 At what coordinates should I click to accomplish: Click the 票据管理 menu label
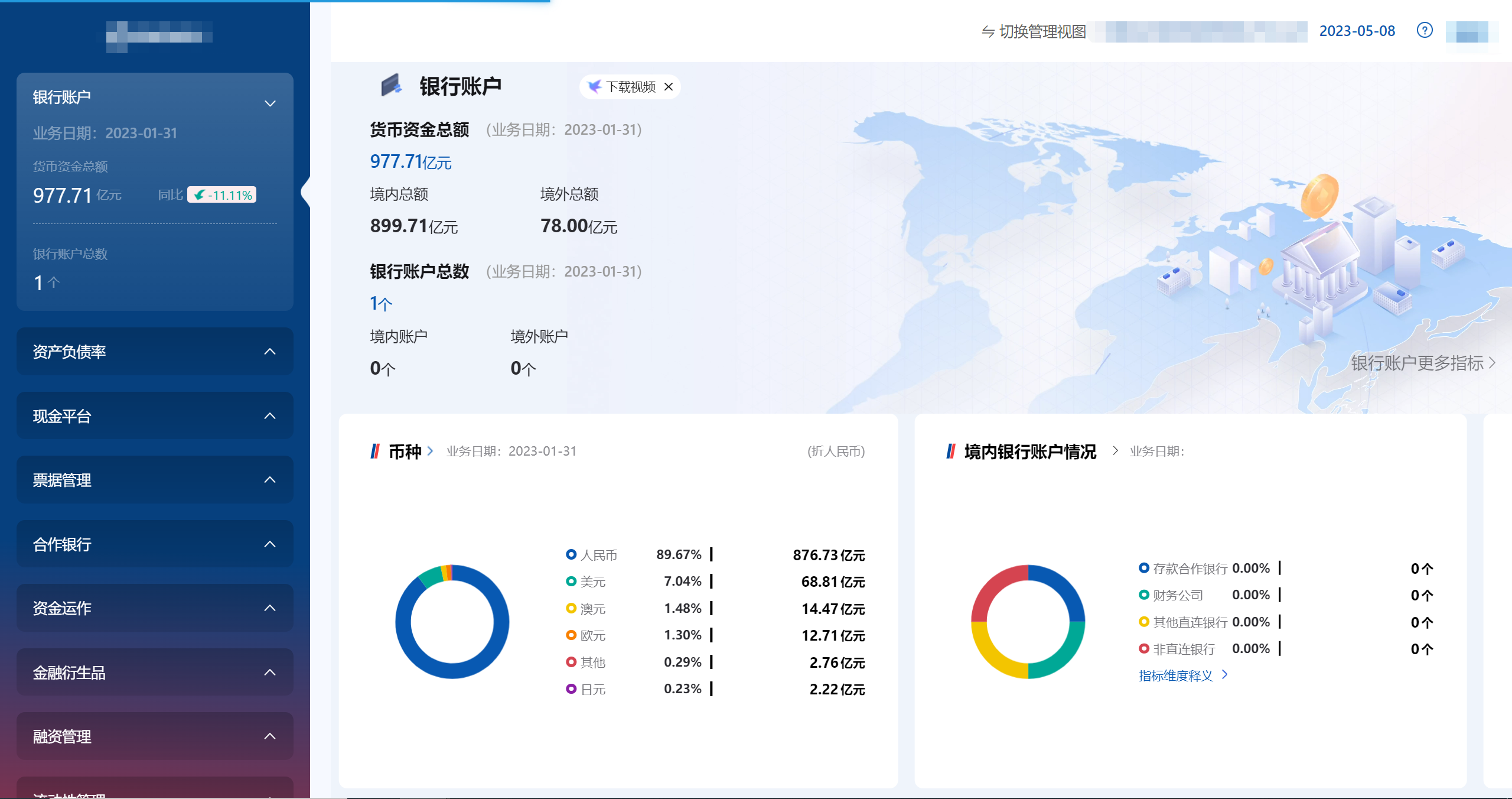tap(62, 480)
